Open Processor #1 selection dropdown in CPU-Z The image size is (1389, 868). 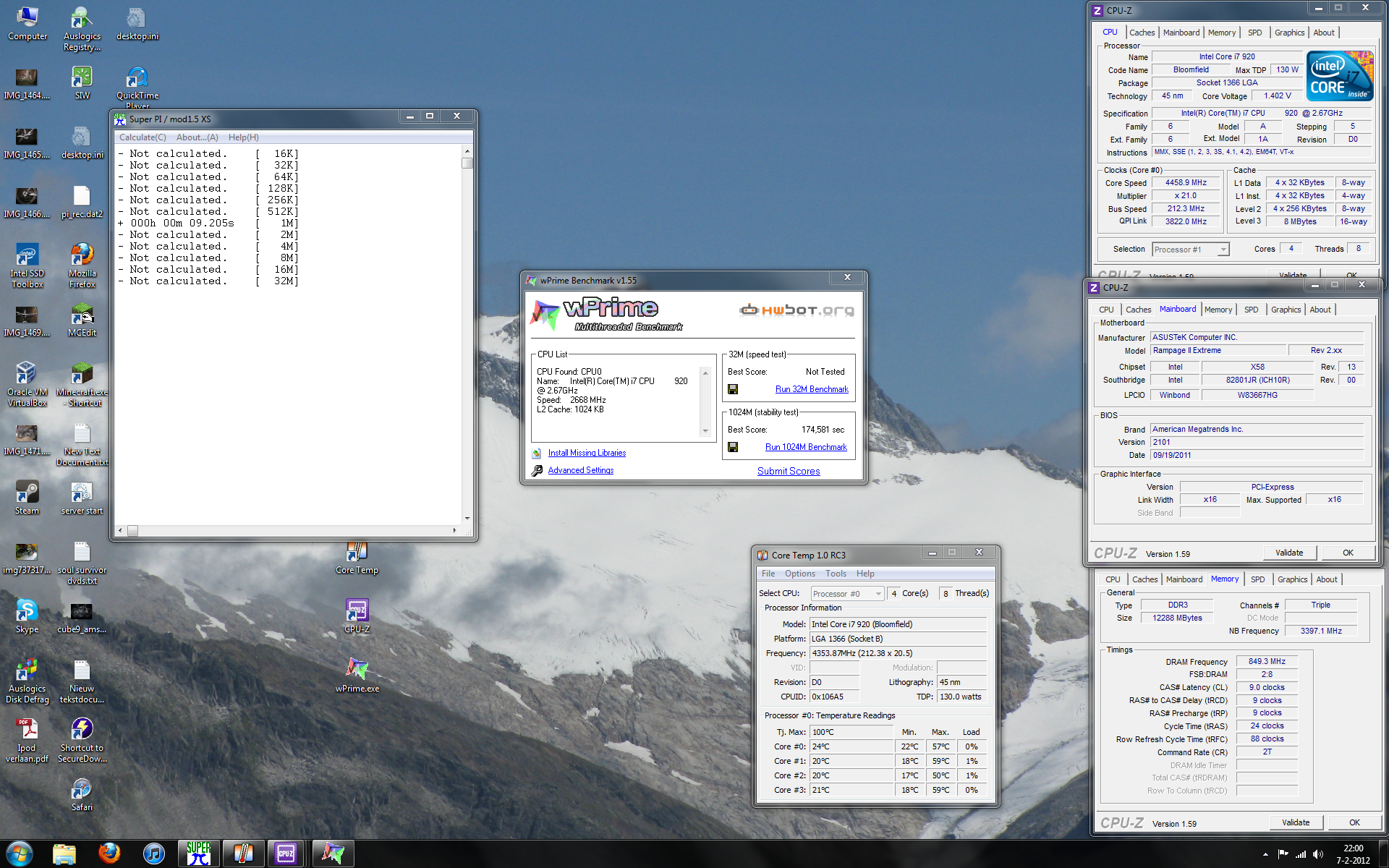(x=1190, y=250)
